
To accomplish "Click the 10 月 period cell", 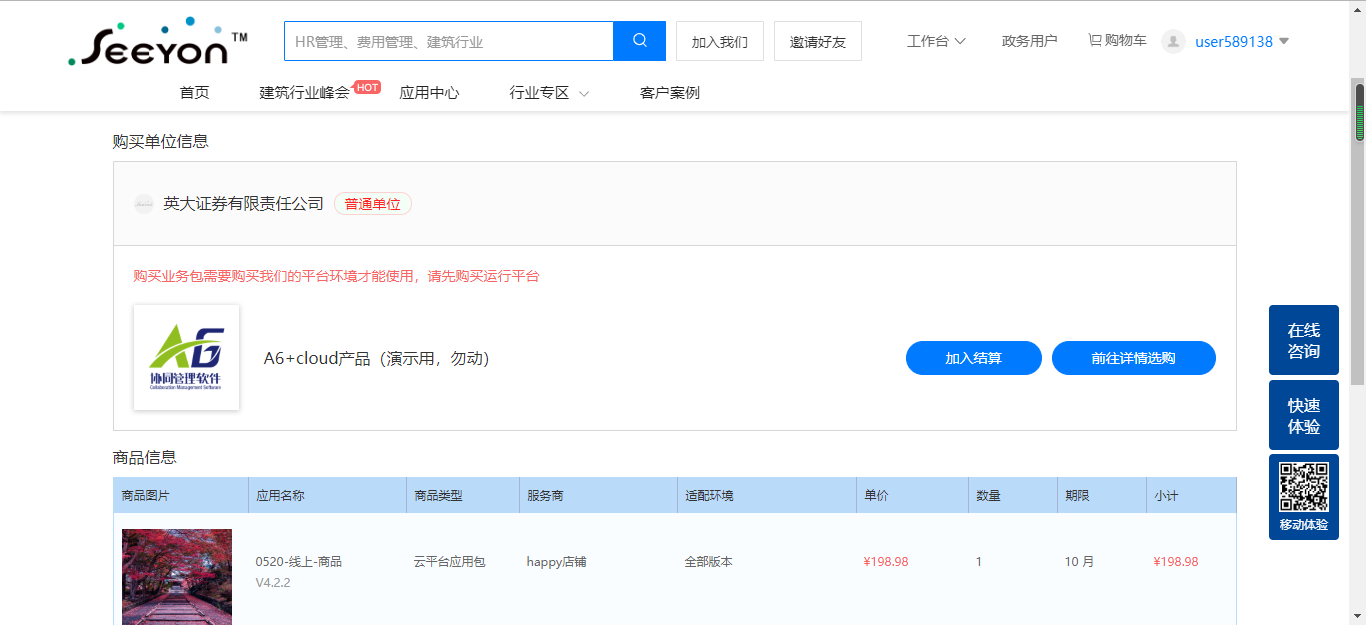I will 1079,562.
